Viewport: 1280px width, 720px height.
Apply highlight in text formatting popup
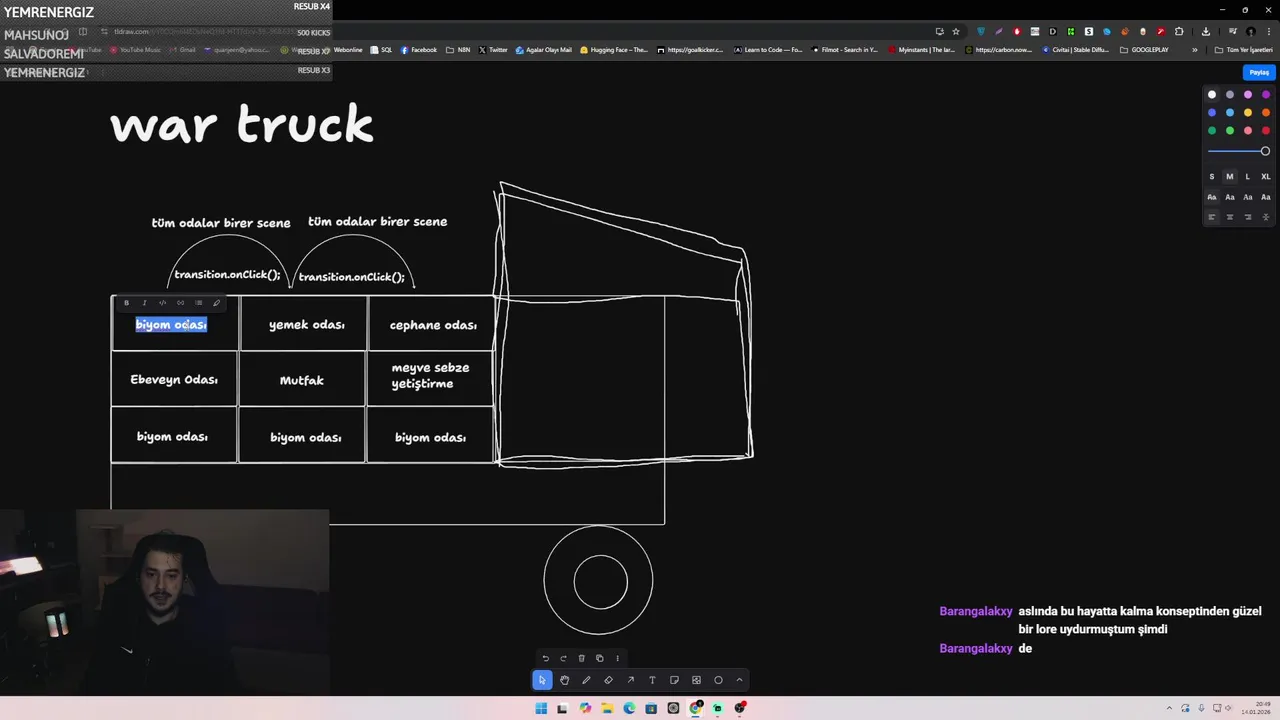click(216, 303)
